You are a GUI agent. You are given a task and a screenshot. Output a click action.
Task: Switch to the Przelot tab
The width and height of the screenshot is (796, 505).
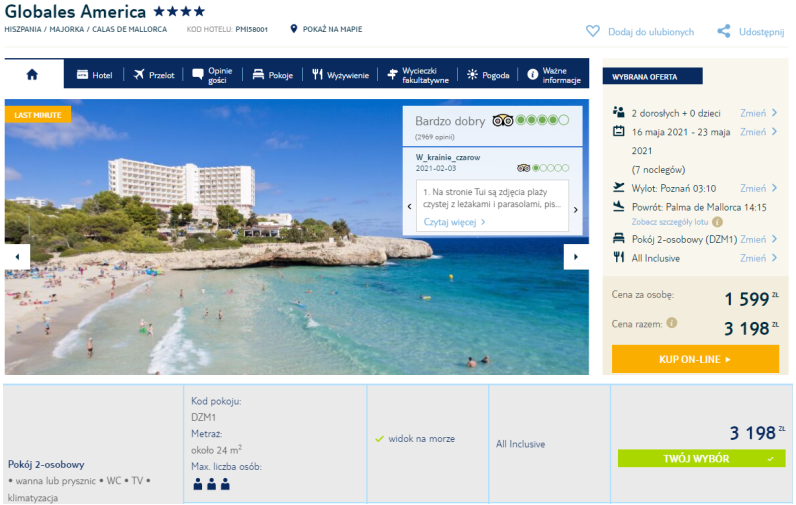(x=154, y=75)
